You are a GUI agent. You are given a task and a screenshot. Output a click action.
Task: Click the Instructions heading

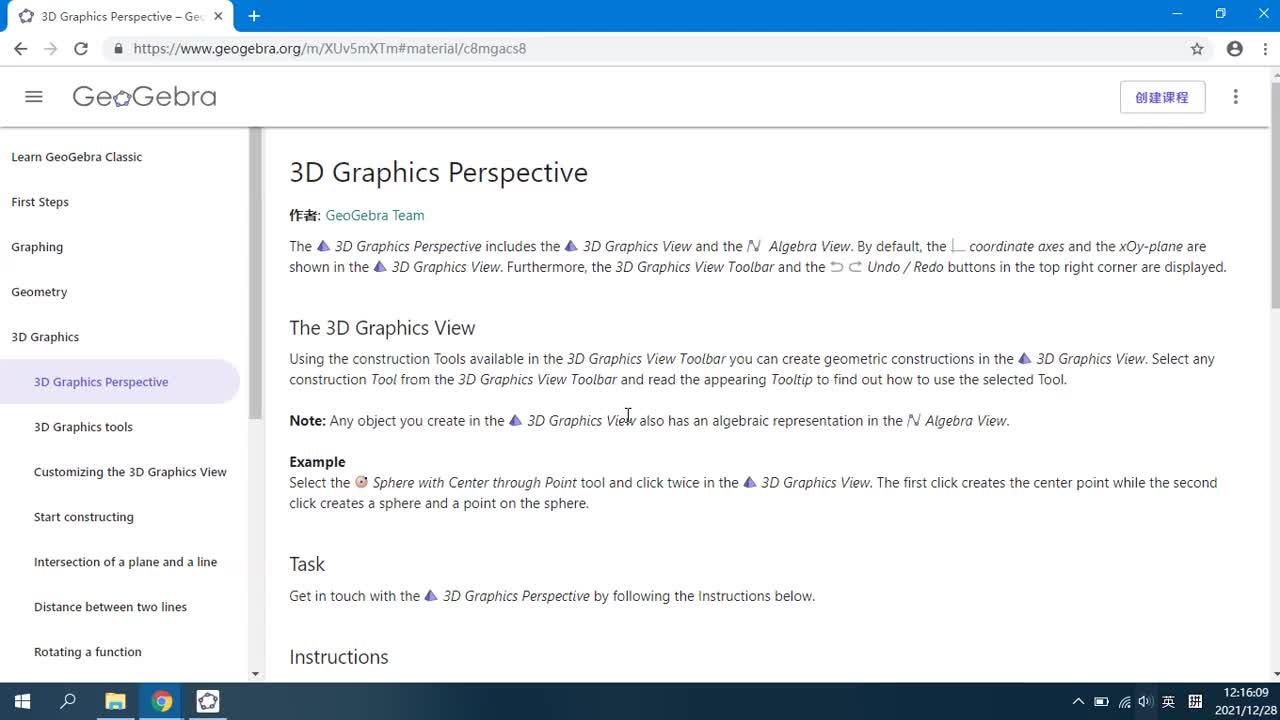tap(339, 657)
